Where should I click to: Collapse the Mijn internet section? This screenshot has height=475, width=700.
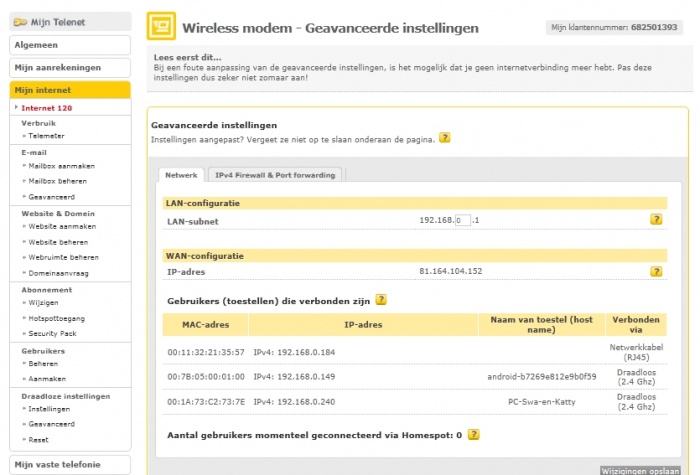click(70, 90)
